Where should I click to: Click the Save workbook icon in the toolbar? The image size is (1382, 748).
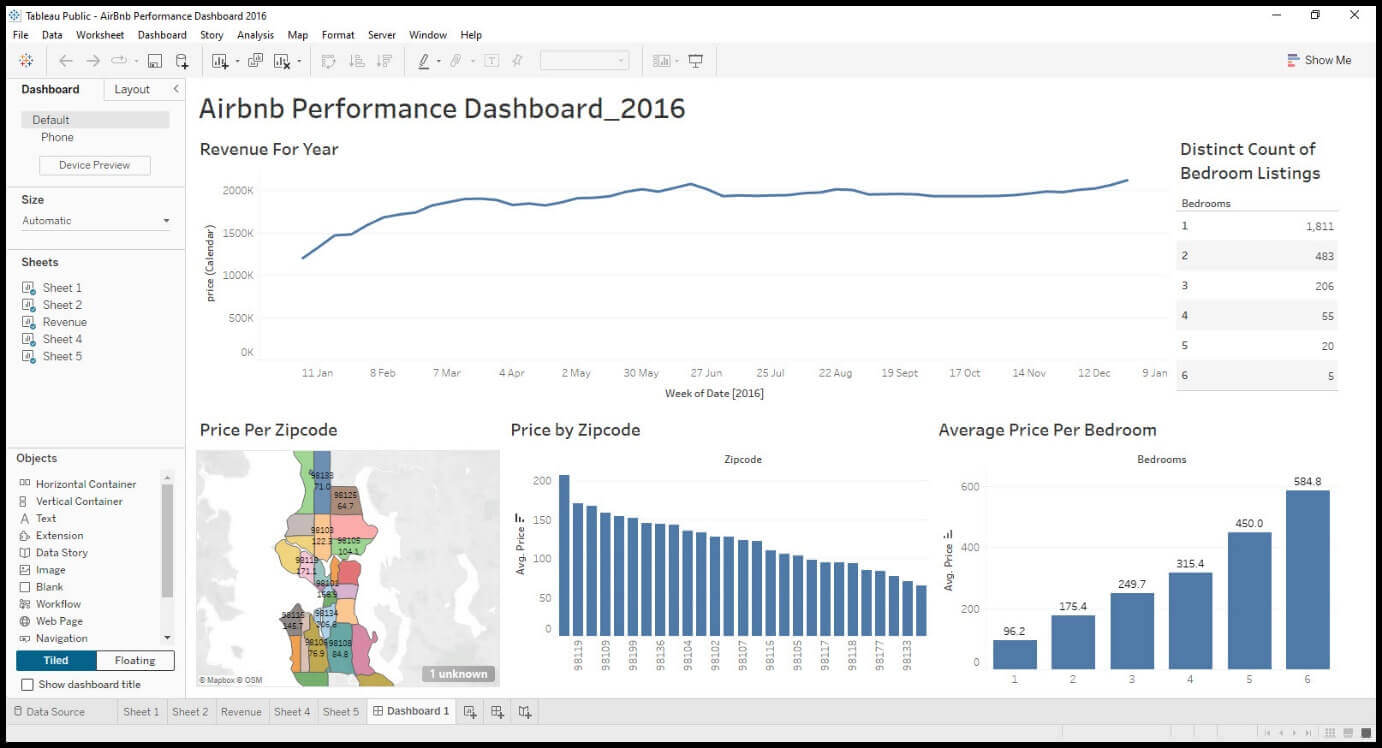click(153, 60)
